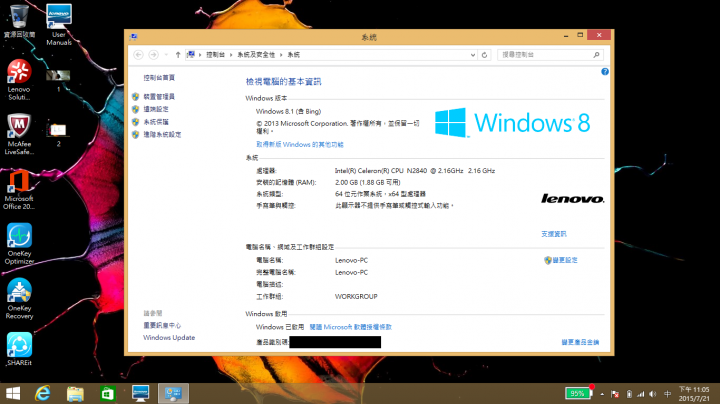Click the power battery tray icon
720x404 pixels.
(629, 394)
